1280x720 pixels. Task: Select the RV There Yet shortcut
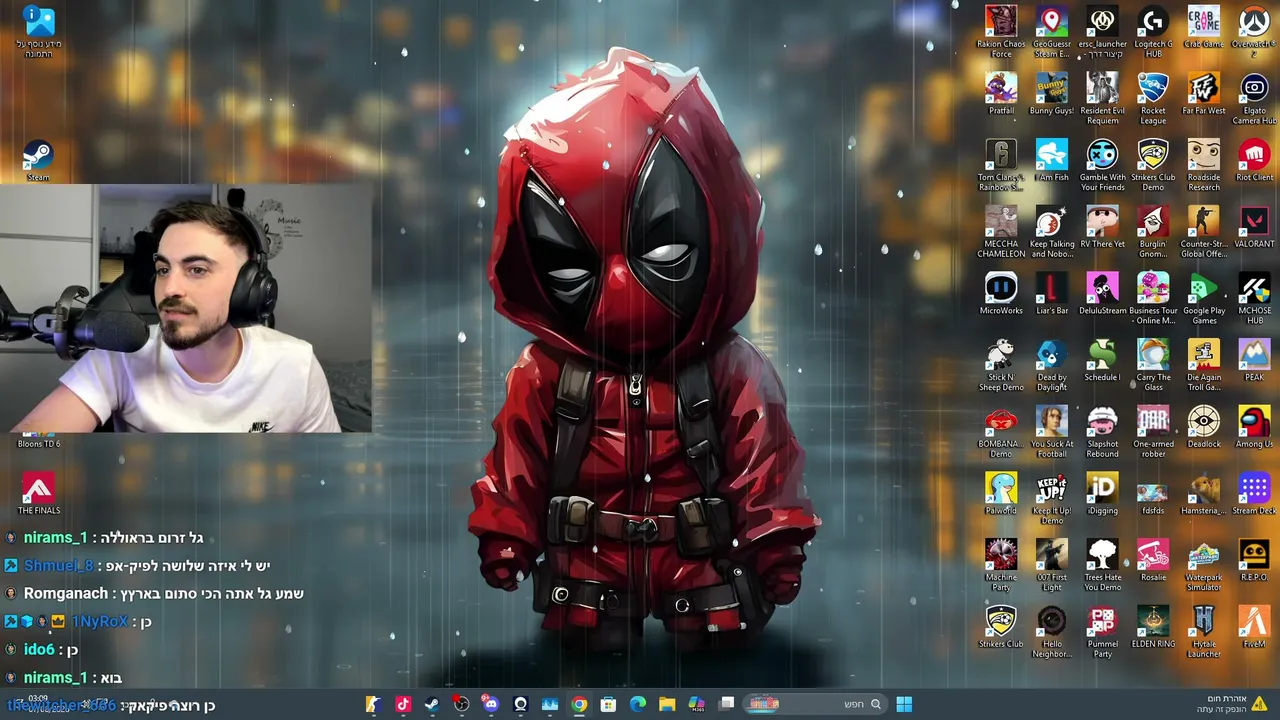tap(1102, 227)
